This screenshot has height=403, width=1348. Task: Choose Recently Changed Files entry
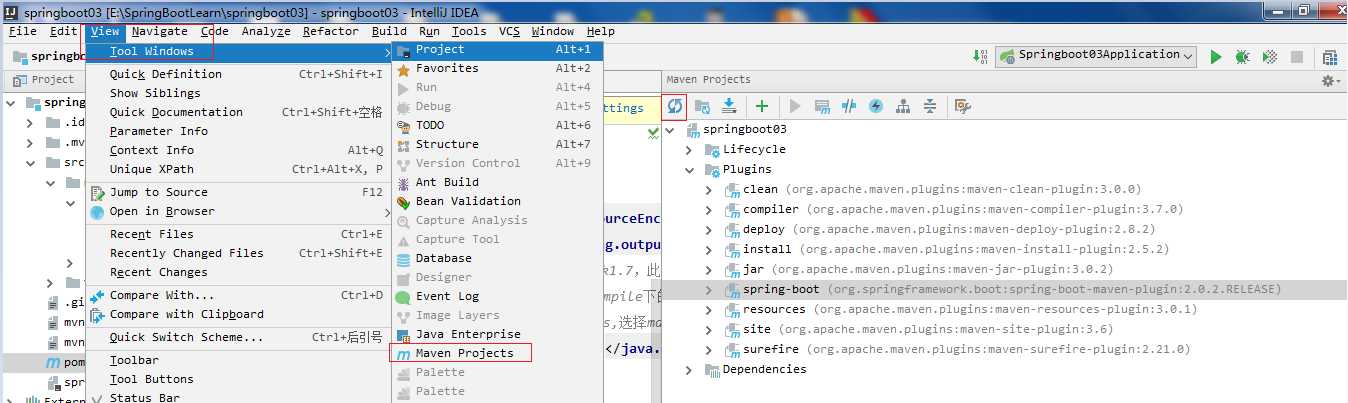[236, 253]
